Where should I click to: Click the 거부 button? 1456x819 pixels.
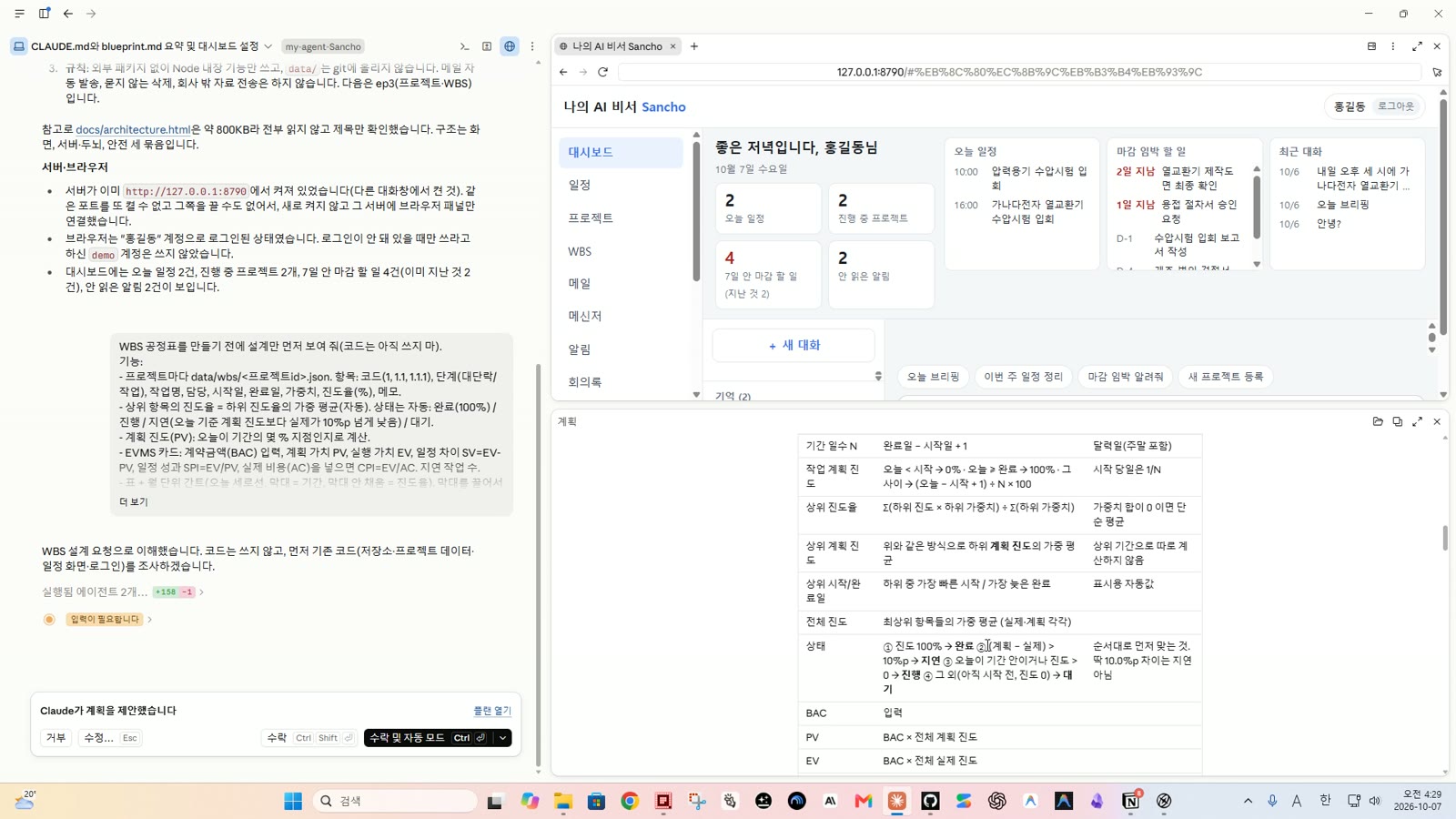(x=56, y=738)
